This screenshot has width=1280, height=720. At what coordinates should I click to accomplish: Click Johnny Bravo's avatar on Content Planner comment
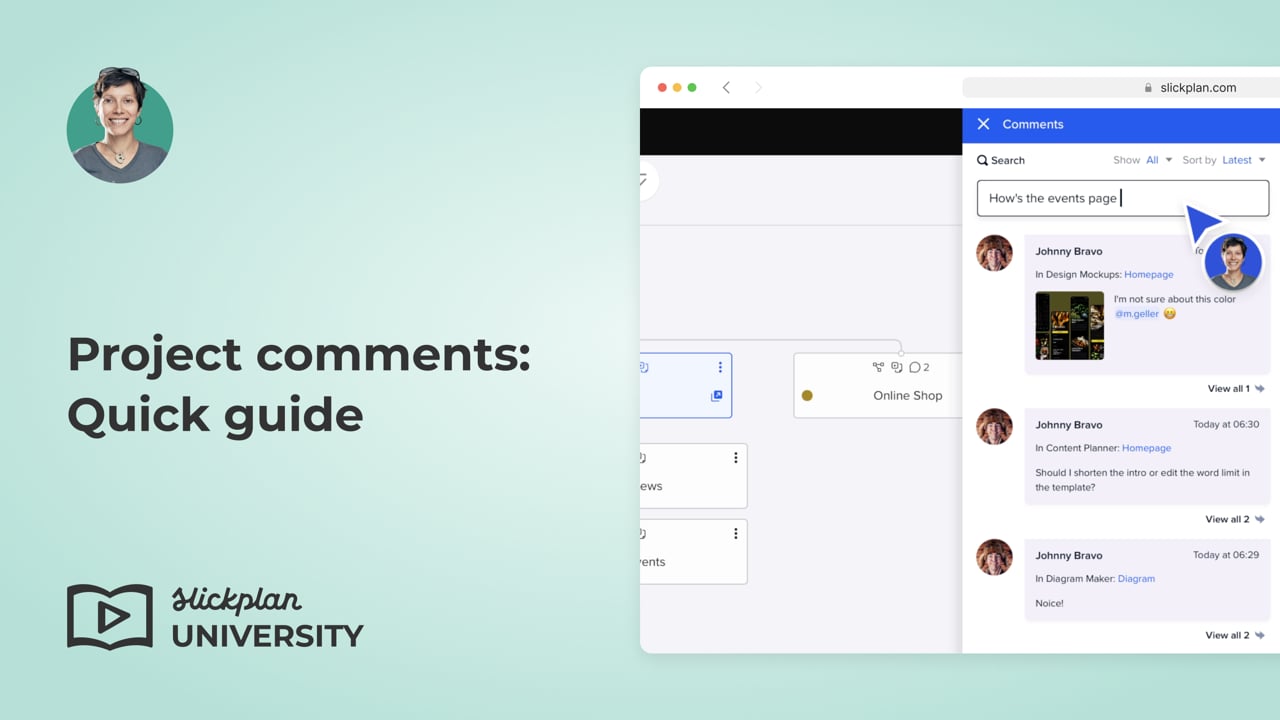(x=995, y=427)
